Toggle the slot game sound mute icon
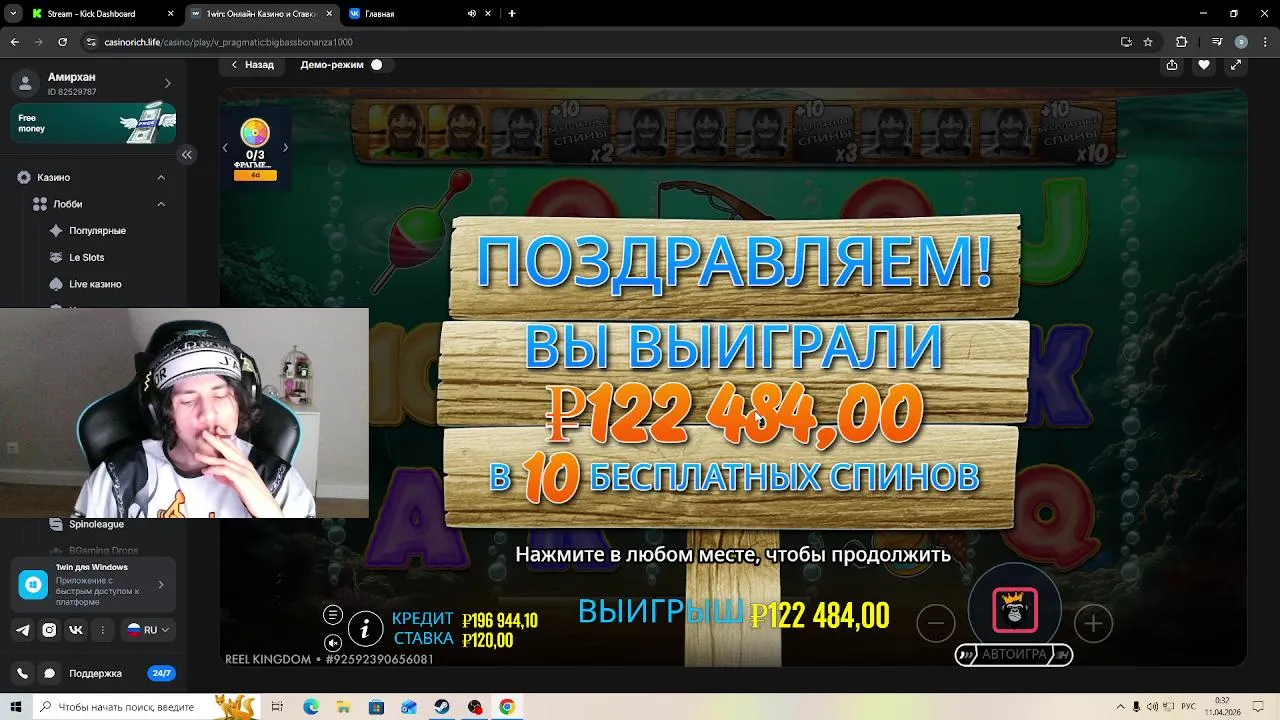The width and height of the screenshot is (1280, 720). click(x=333, y=642)
